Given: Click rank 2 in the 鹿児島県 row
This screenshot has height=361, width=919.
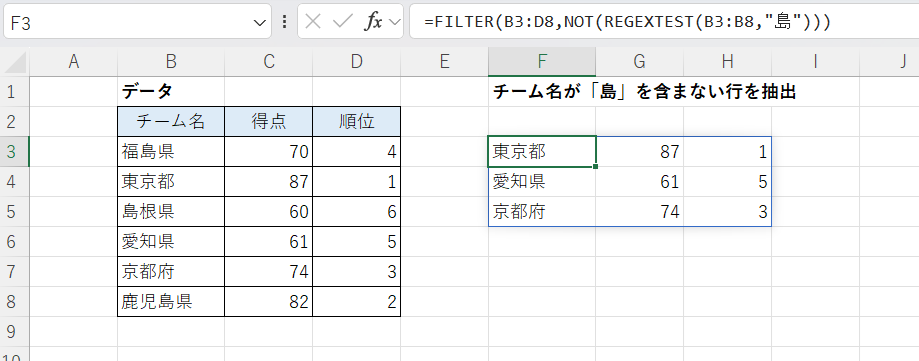Looking at the screenshot, I should (356, 301).
